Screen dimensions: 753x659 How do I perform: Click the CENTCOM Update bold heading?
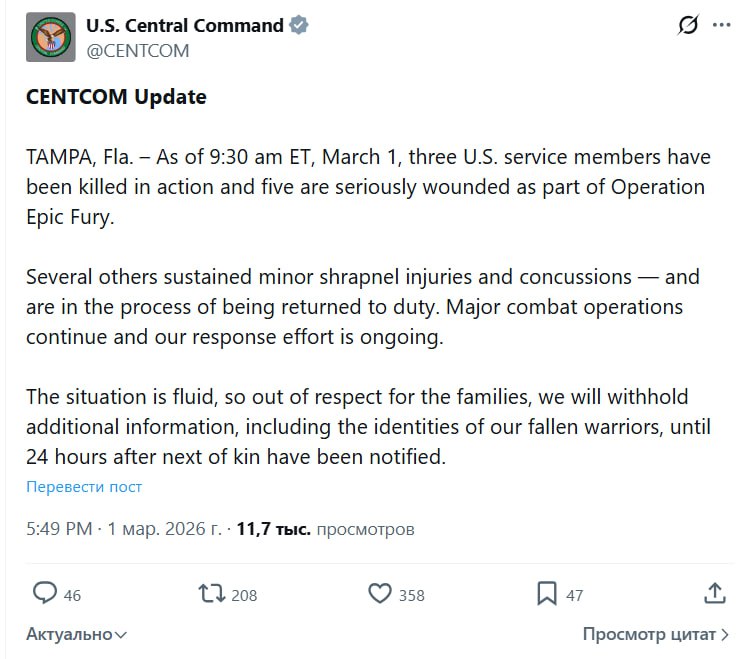(116, 97)
